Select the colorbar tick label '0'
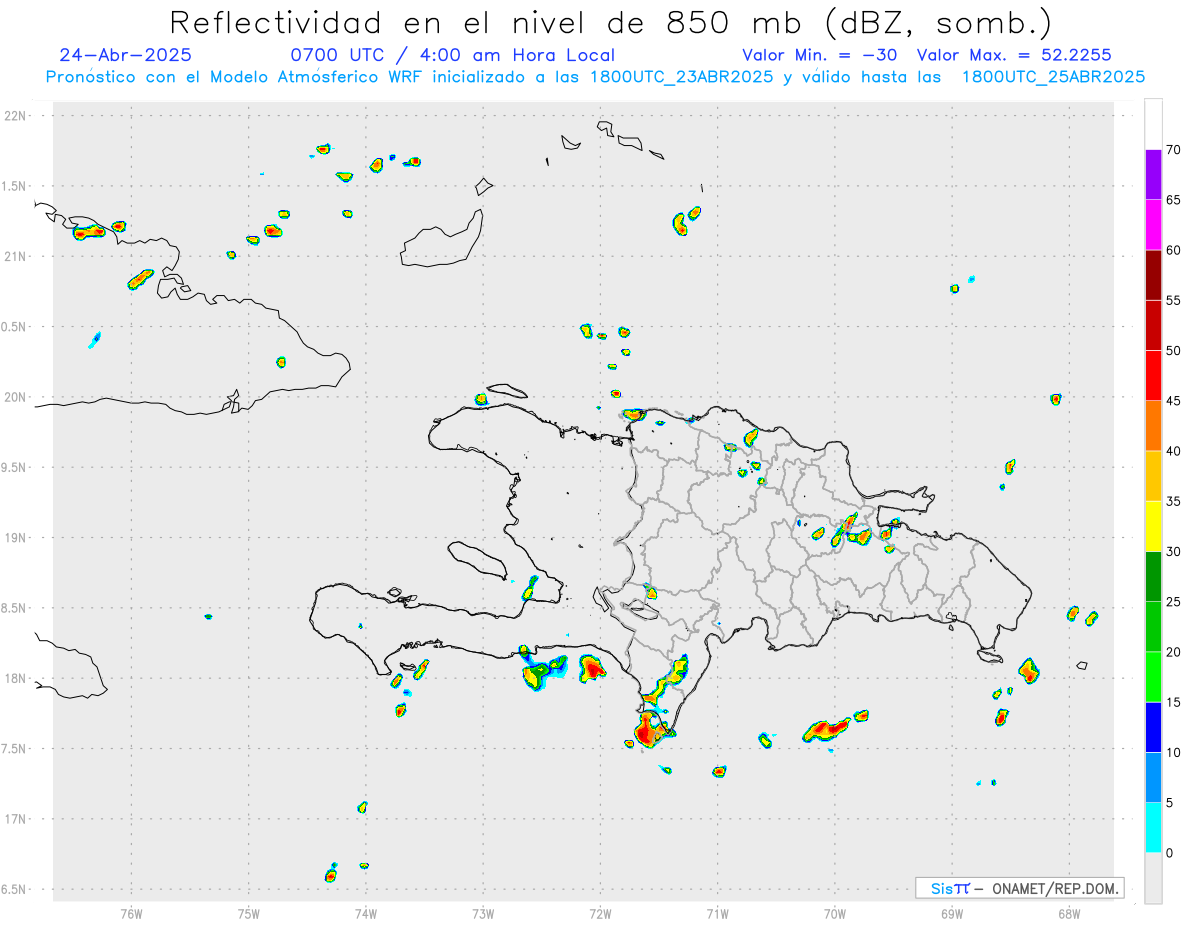 [1169, 853]
